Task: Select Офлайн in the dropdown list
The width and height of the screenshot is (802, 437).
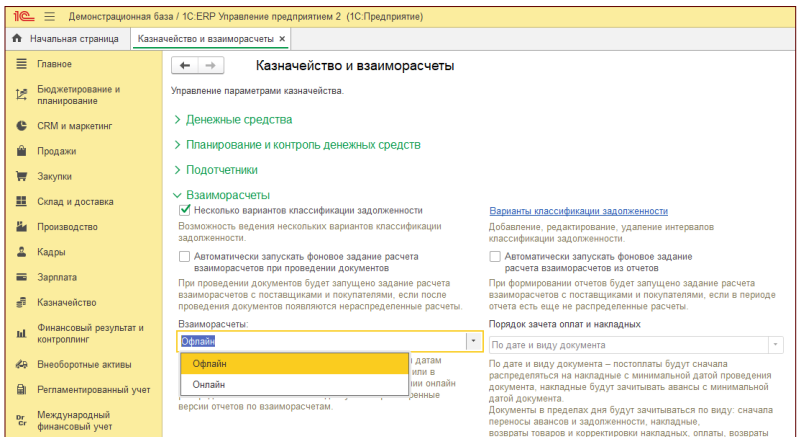Action: click(x=295, y=364)
